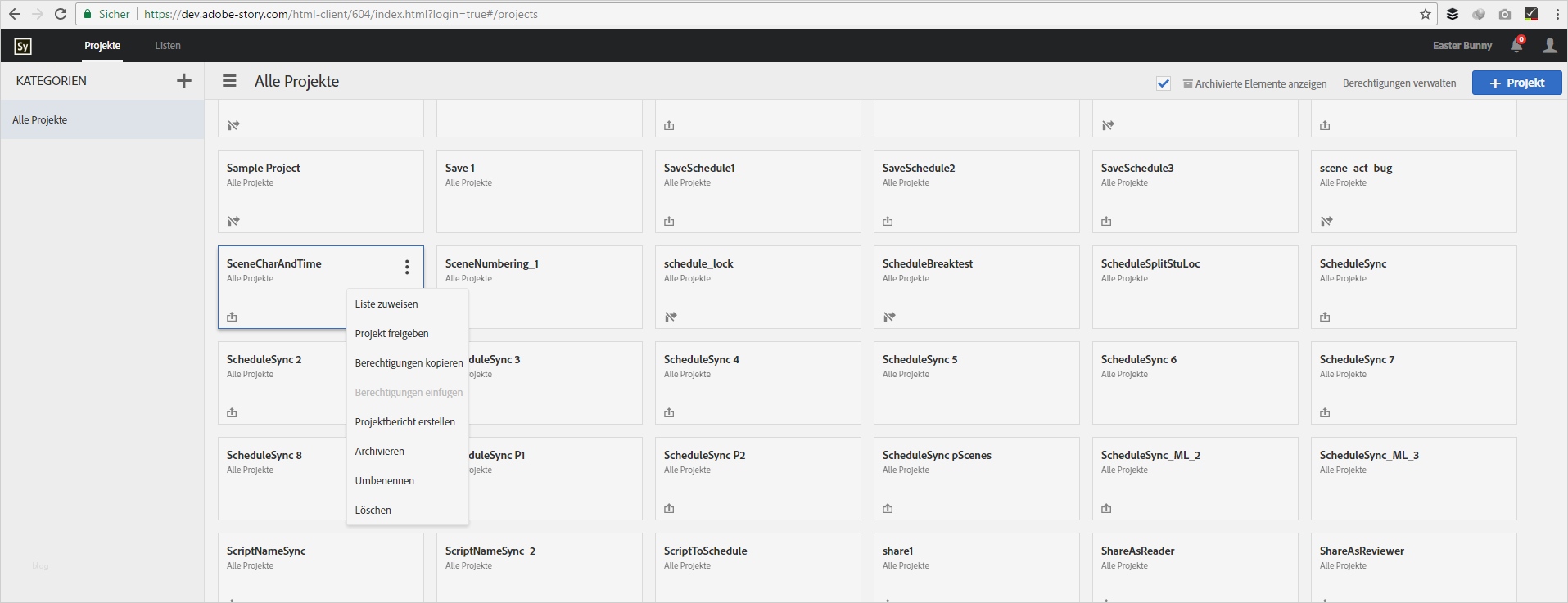Open Berechtigungen verwalten
Screen dimensions: 1568x603
pos(1399,83)
